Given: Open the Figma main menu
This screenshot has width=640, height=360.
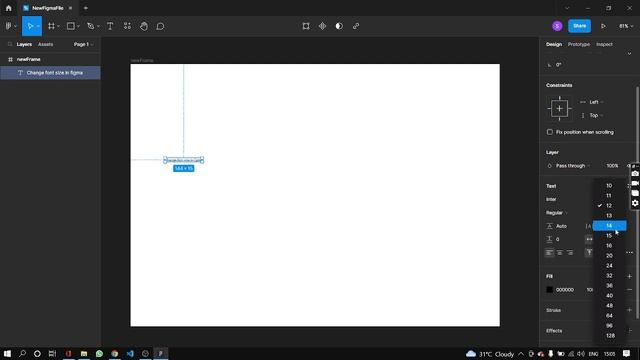Looking at the screenshot, I should [11, 26].
